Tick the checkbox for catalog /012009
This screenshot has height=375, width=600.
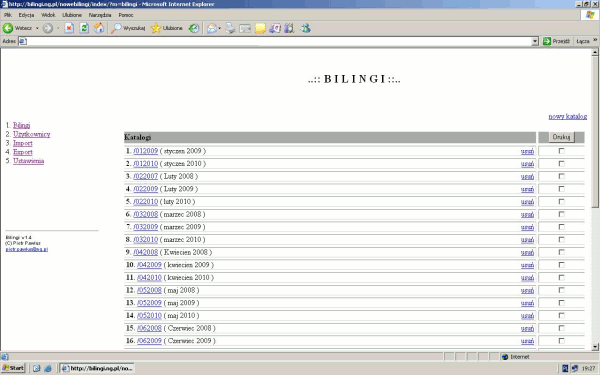[x=561, y=151]
